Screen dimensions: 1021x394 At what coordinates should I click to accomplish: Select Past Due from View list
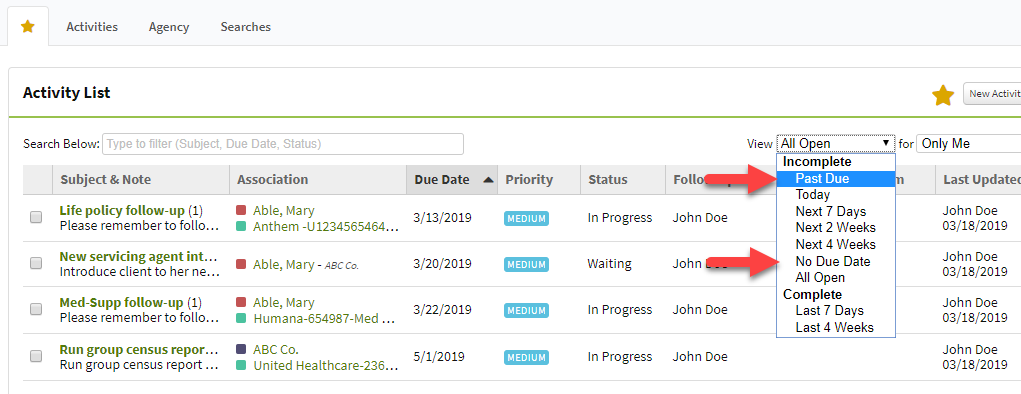pyautogui.click(x=835, y=178)
